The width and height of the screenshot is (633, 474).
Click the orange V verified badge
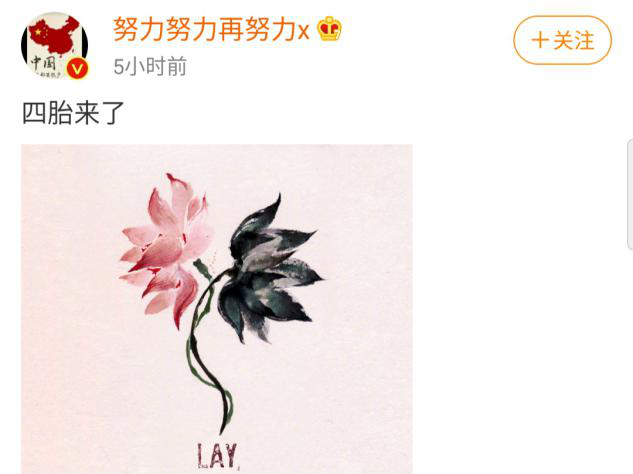(77, 69)
